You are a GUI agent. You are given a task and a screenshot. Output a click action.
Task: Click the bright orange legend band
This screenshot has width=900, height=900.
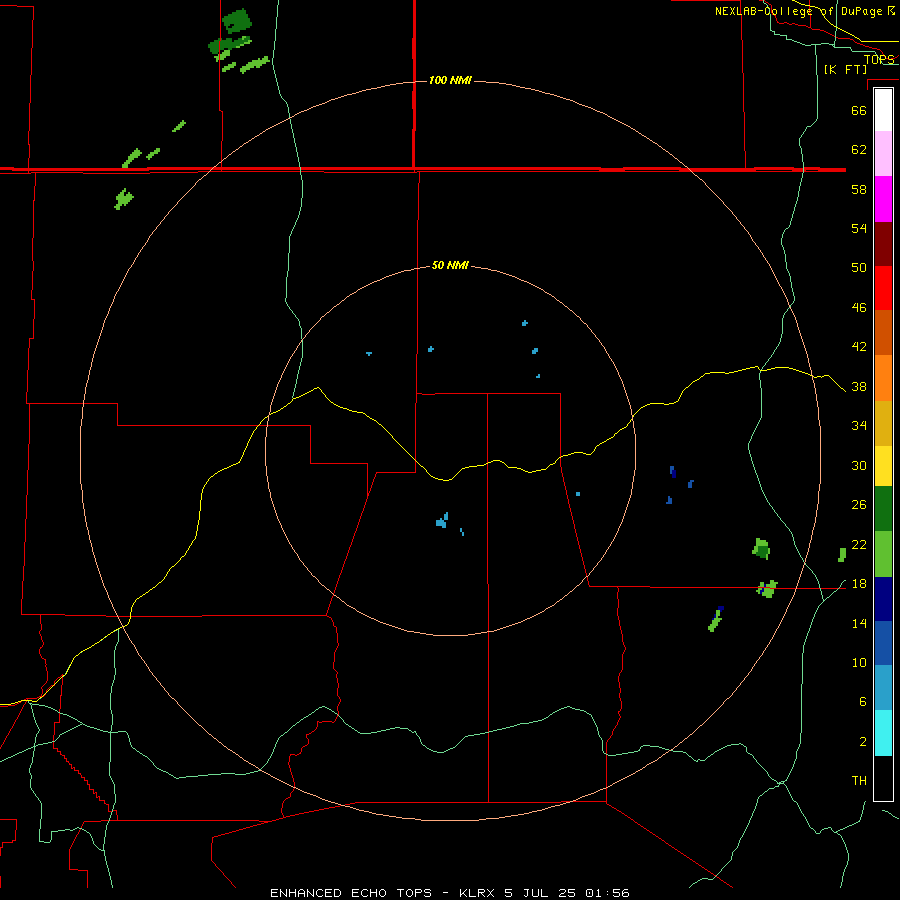click(883, 378)
